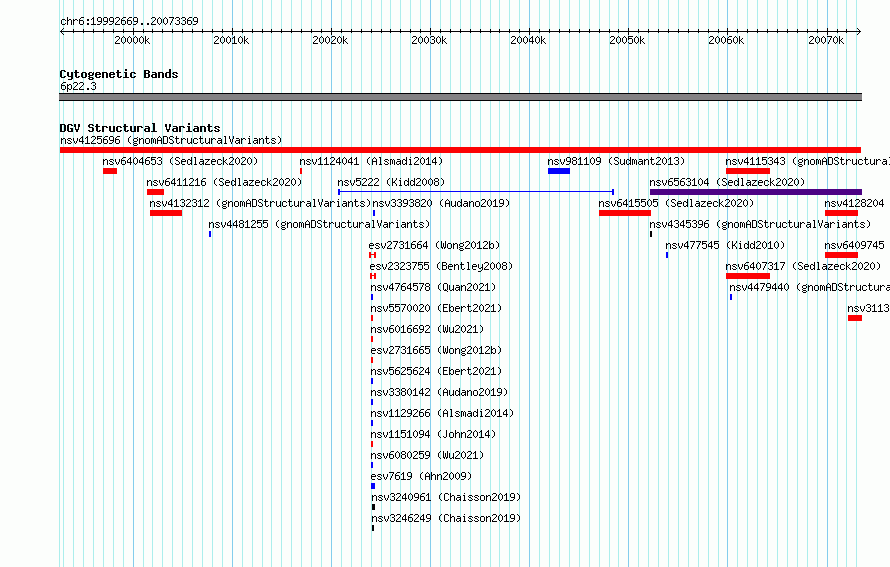
Task: Open nsv5625624 (Ebert2021) variant
Action: [436, 371]
